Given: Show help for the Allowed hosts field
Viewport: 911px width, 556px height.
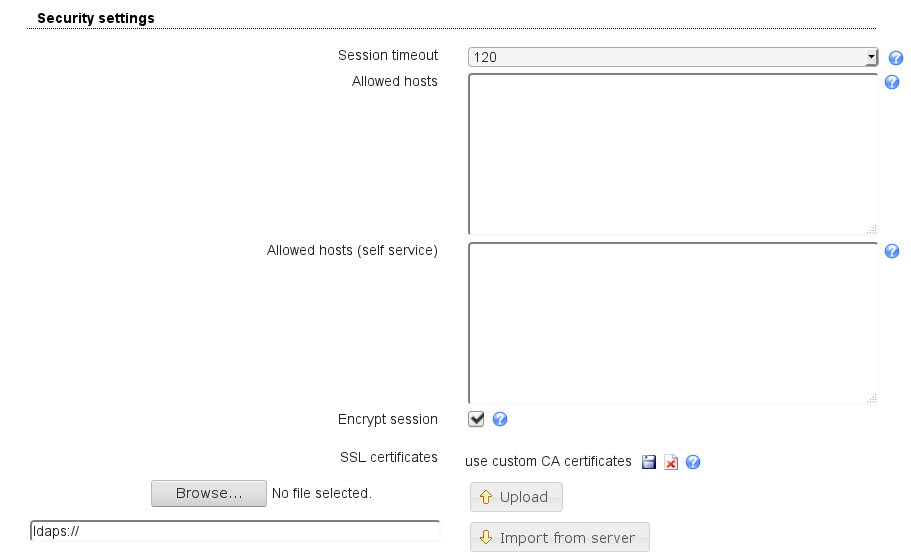Looking at the screenshot, I should click(x=893, y=82).
